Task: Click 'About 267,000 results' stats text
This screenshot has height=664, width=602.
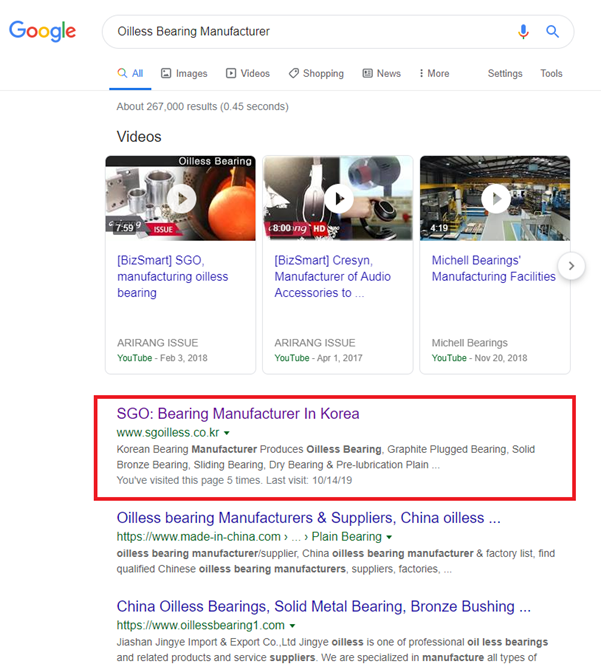Action: coord(202,106)
